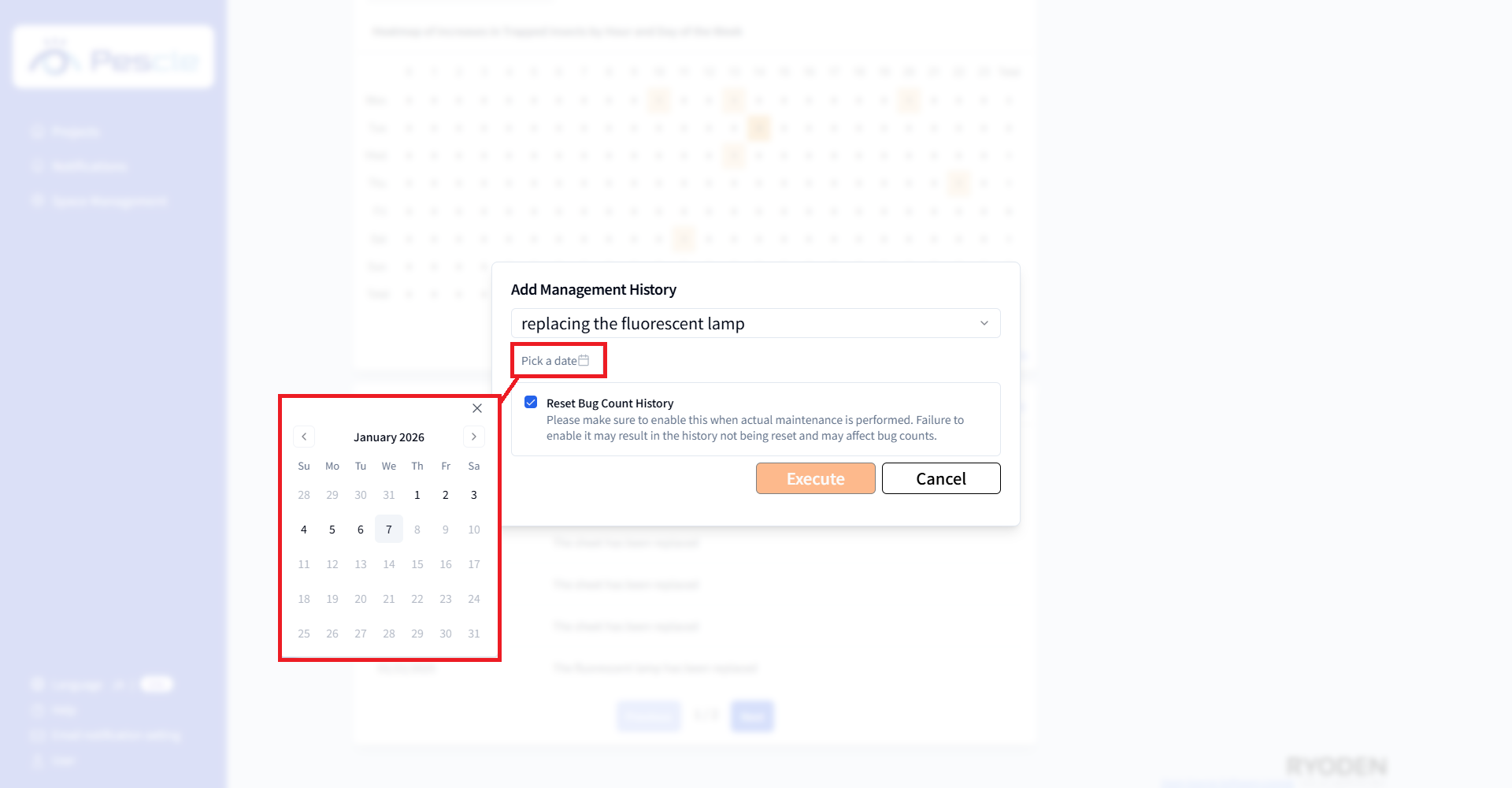This screenshot has width=1512, height=788.
Task: Expand the management type dropdown arrow
Action: [x=984, y=323]
